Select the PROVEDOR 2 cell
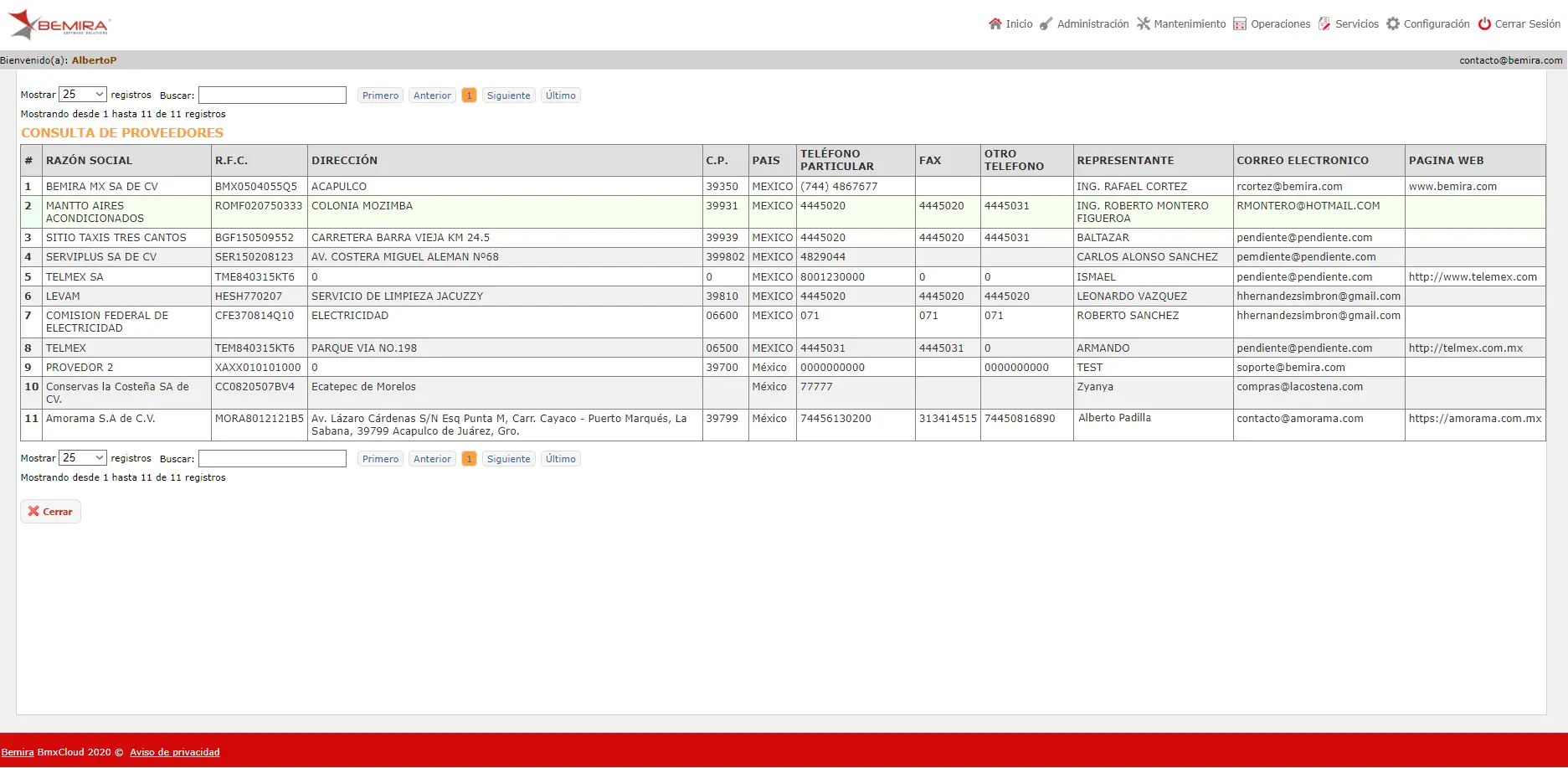This screenshot has width=1568, height=768. click(x=126, y=368)
